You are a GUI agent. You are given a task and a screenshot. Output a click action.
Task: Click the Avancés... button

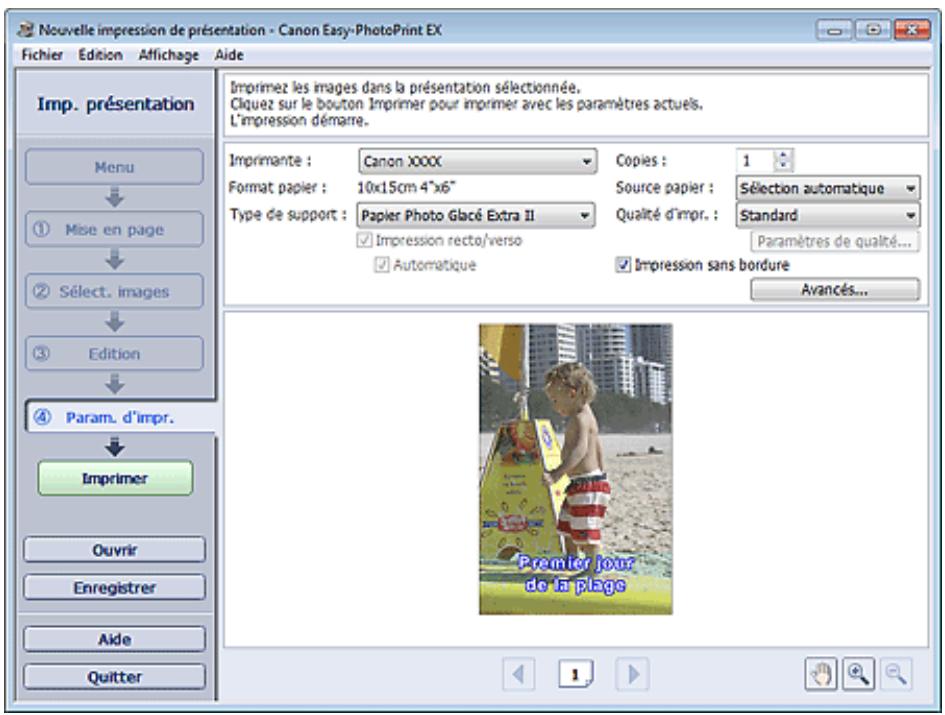(x=835, y=289)
